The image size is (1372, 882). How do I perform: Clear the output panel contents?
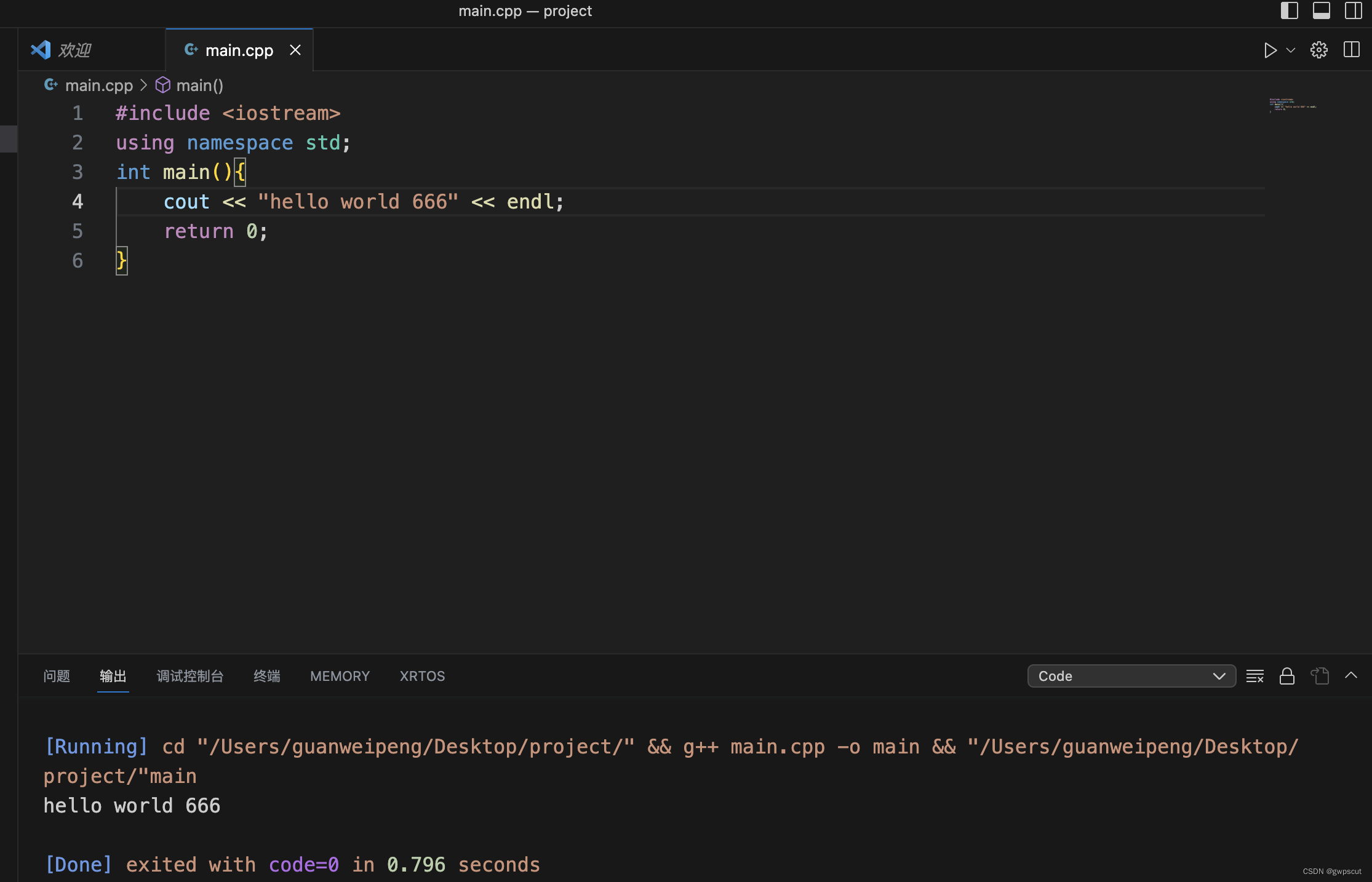tap(1254, 676)
